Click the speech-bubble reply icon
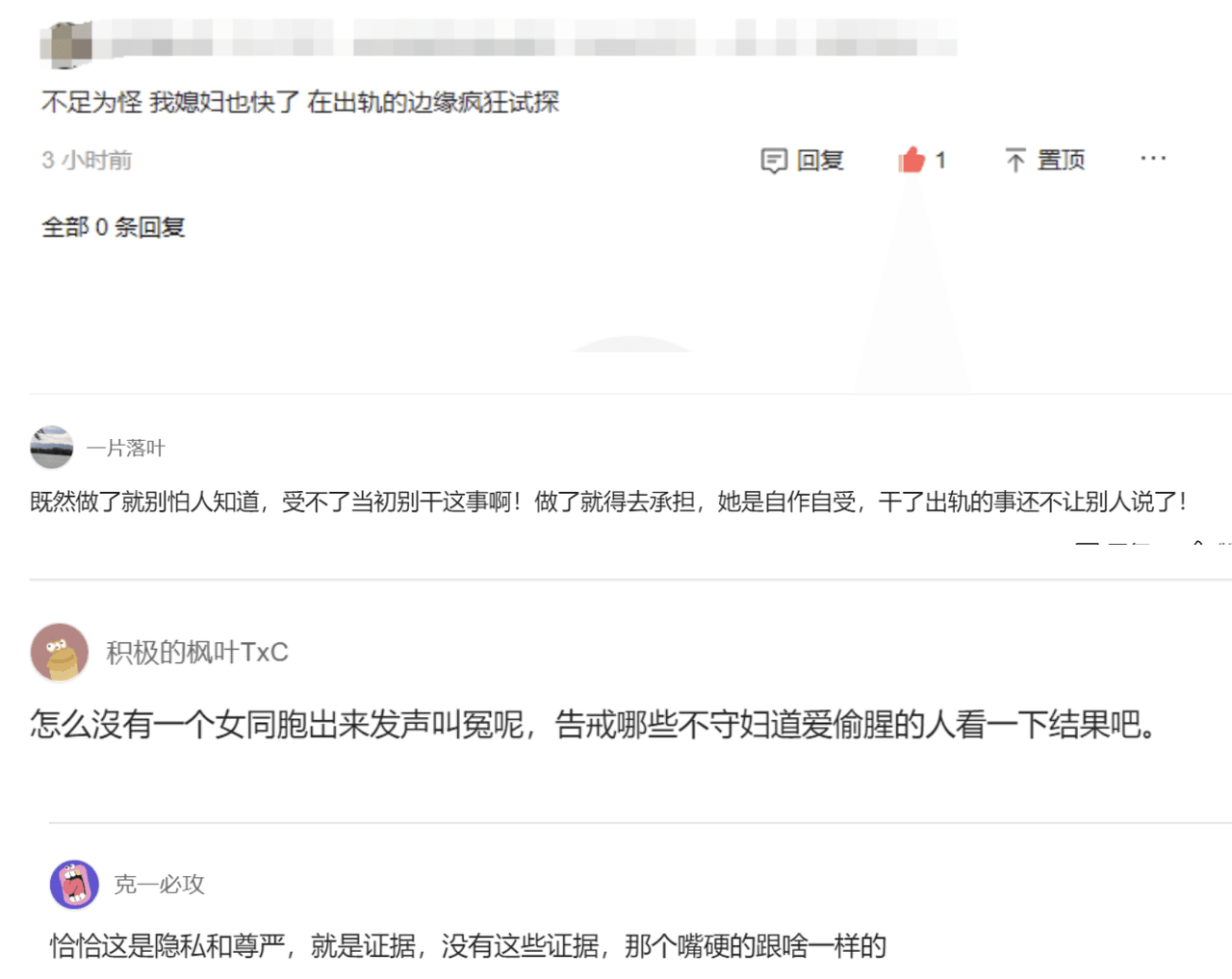 click(x=774, y=161)
